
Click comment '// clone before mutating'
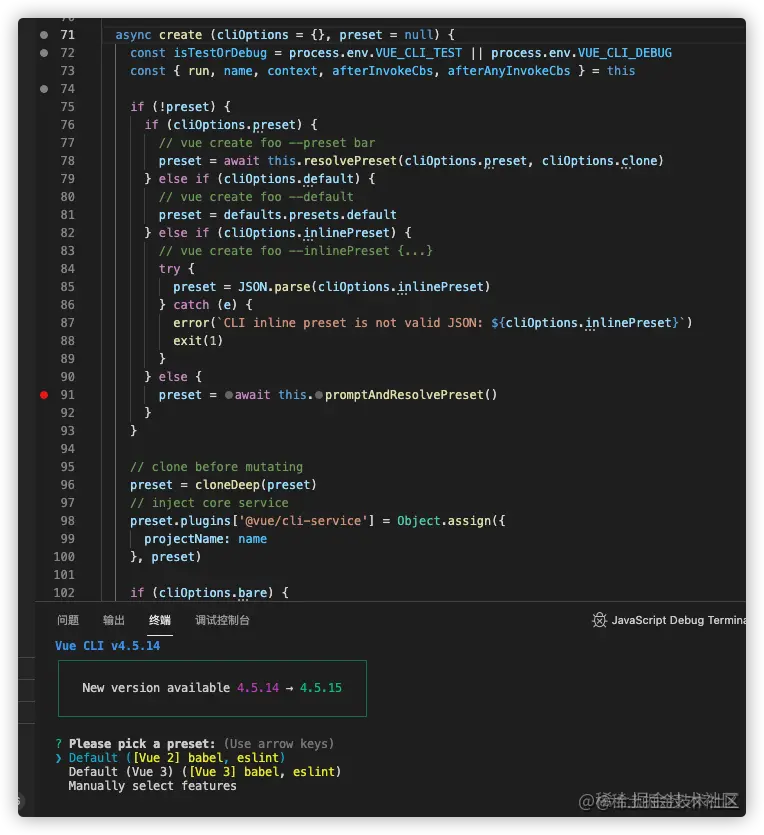[x=217, y=467]
